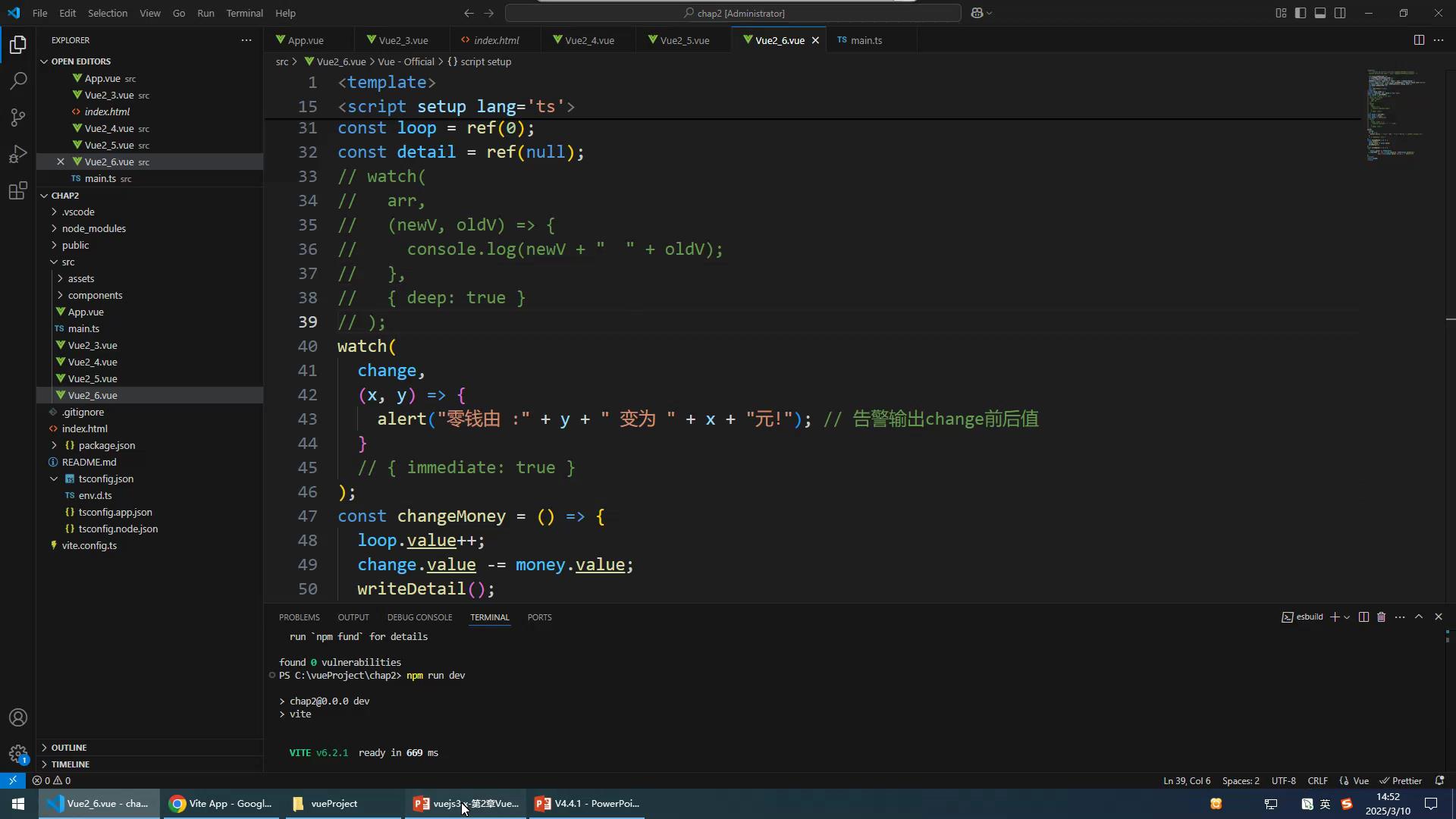This screenshot has width=1456, height=819.
Task: Collapse the OPEN EDITORS section
Action: [80, 61]
